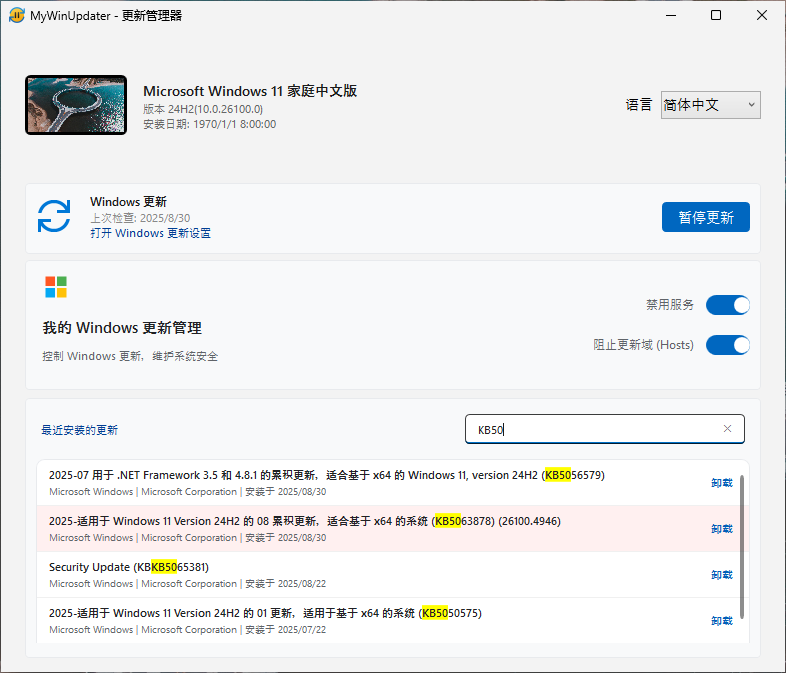The width and height of the screenshot is (786, 673).
Task: Toggle the 禁用服务 switch
Action: pyautogui.click(x=728, y=305)
